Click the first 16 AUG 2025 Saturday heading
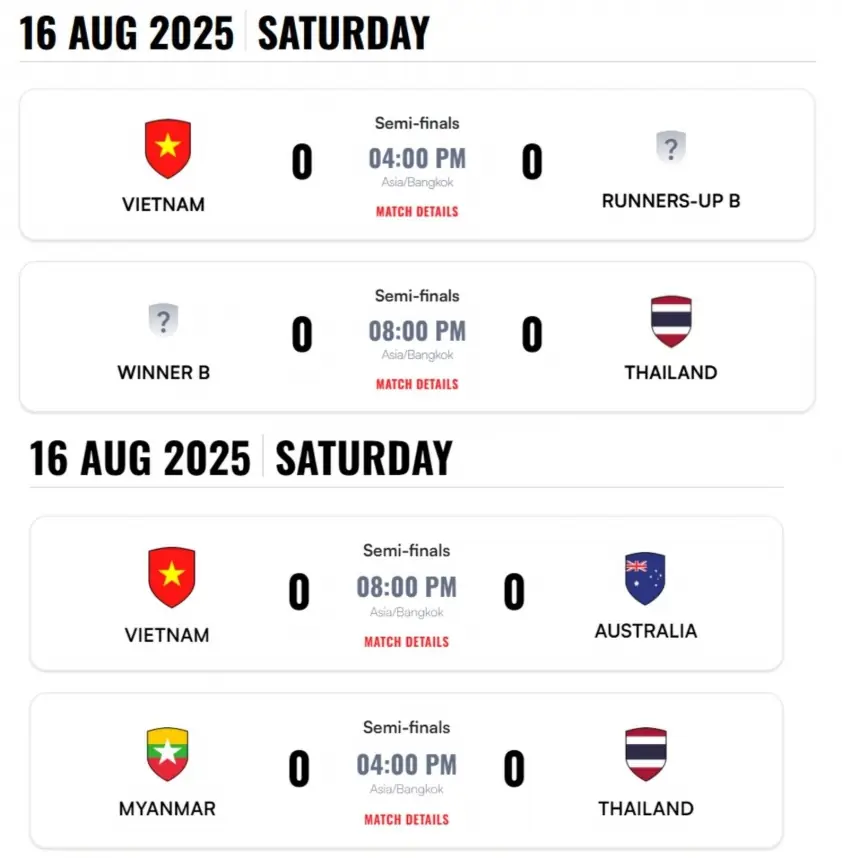Image resolution: width=842 pixels, height=858 pixels. [224, 33]
